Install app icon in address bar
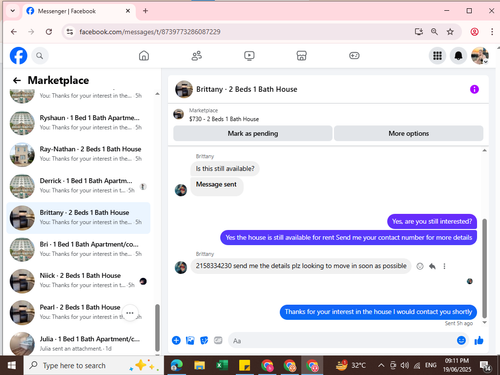The image size is (500, 375). (419, 32)
